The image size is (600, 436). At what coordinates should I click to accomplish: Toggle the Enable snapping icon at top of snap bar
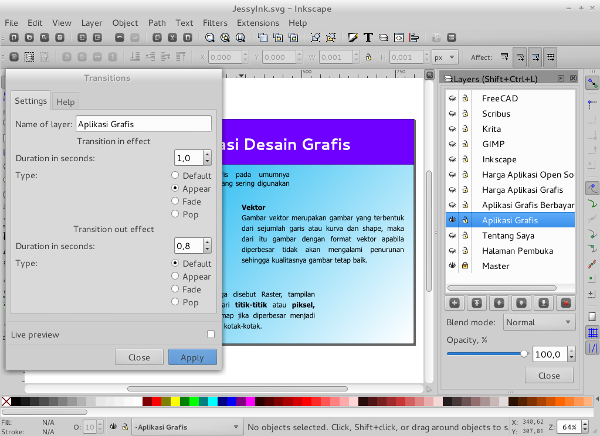[592, 83]
